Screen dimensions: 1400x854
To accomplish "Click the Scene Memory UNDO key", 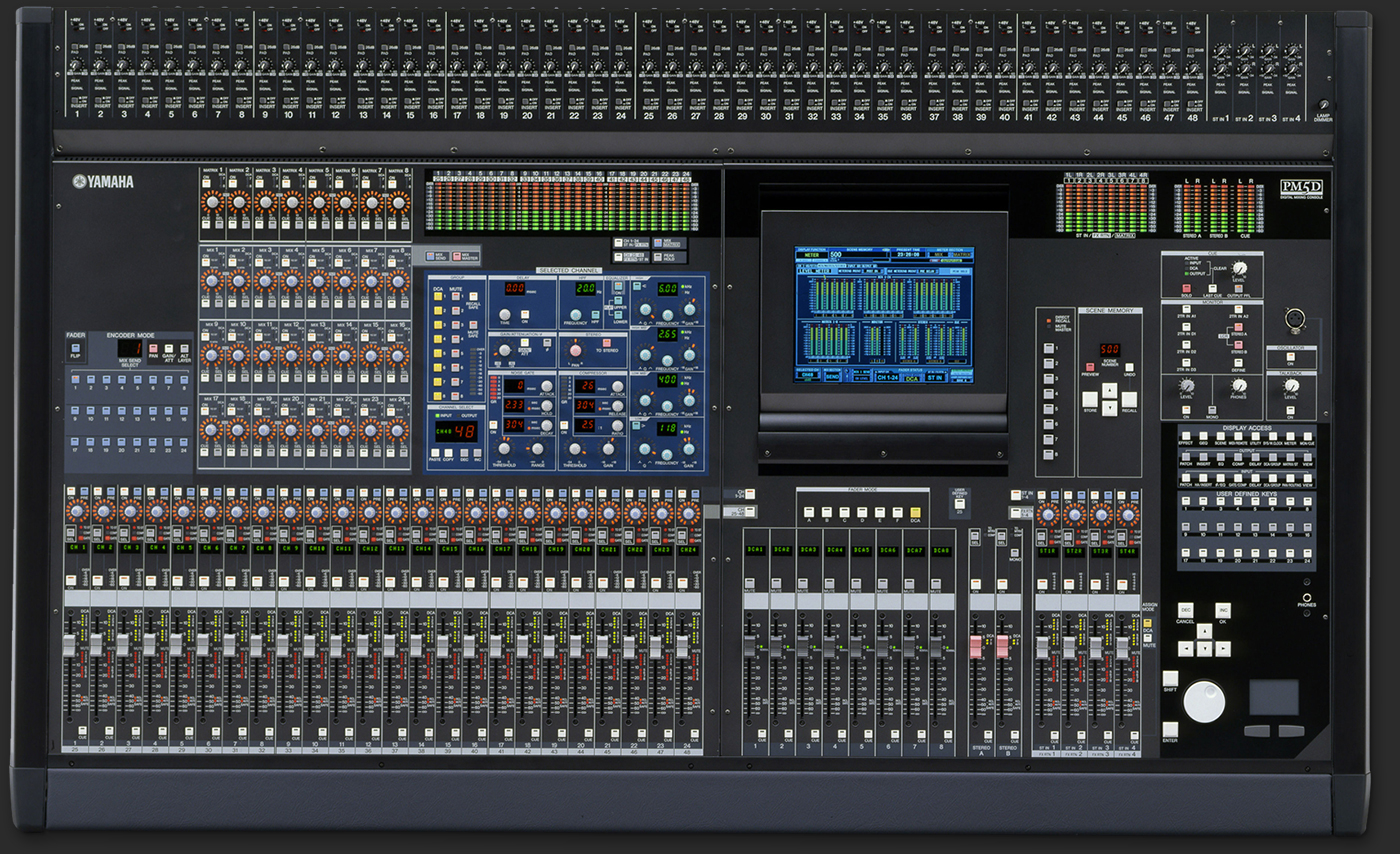I will 1129,367.
